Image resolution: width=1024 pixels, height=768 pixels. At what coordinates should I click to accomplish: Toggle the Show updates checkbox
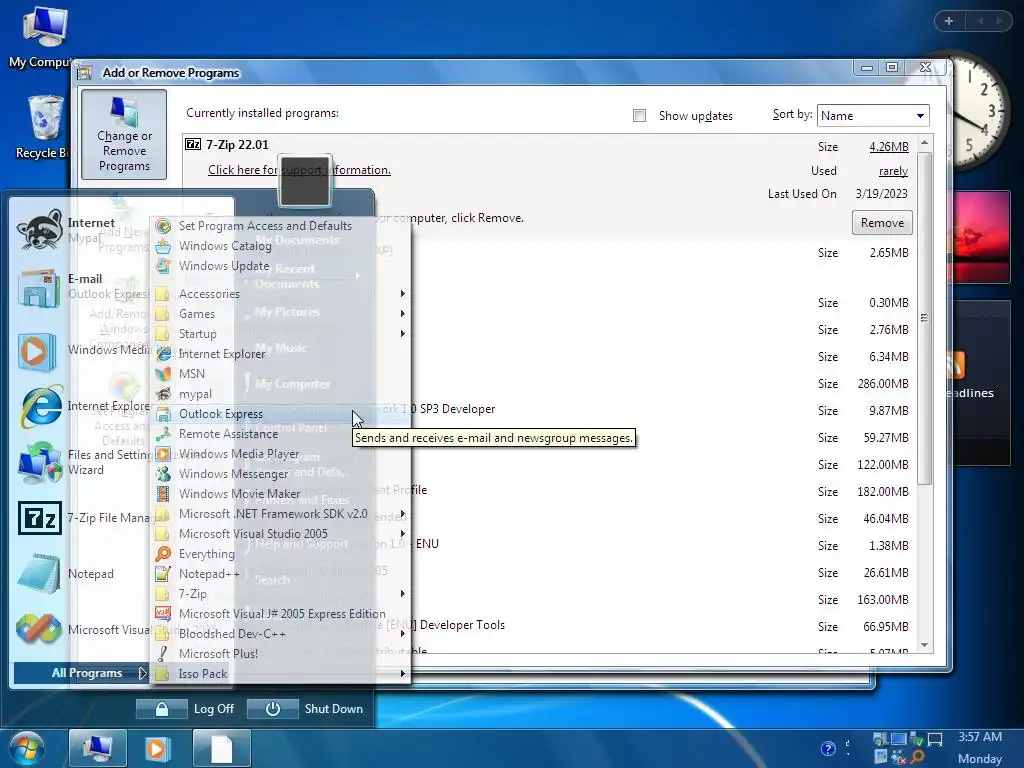coord(639,116)
